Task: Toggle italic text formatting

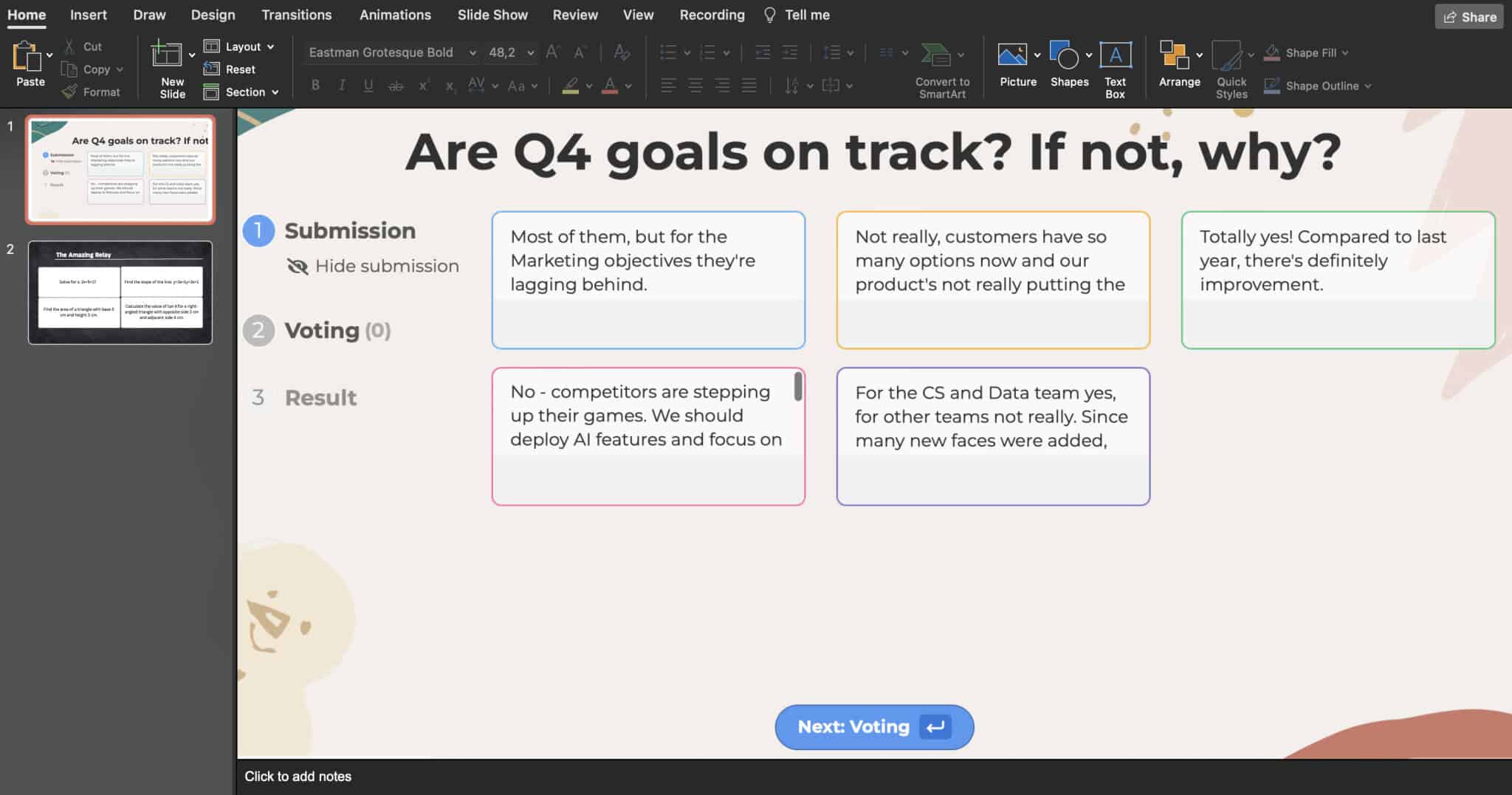Action: pyautogui.click(x=342, y=86)
